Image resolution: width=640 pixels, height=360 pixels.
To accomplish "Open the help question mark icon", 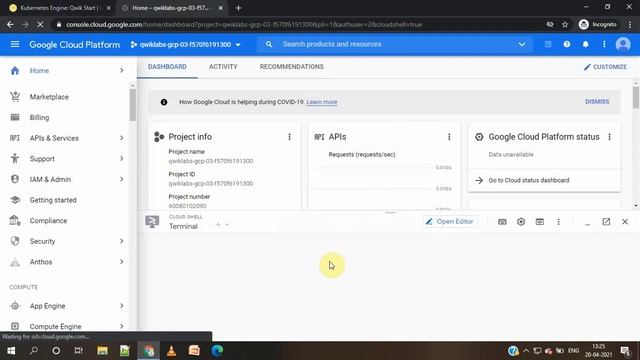I will [567, 44].
